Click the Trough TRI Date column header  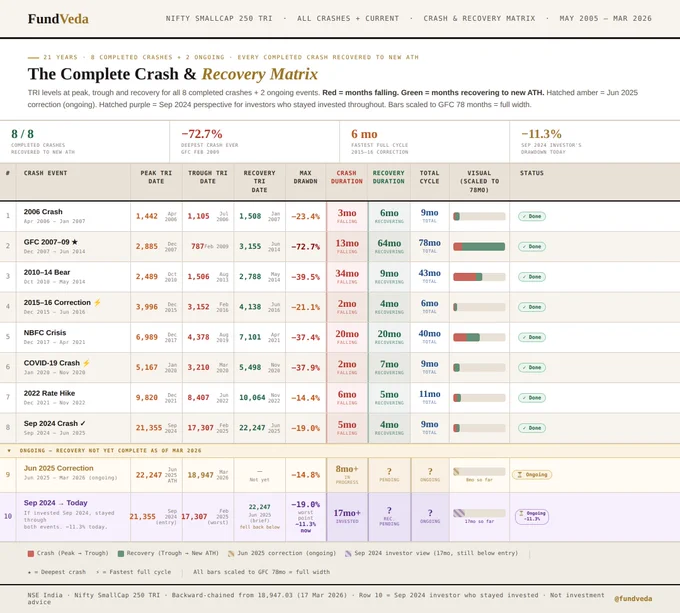click(208, 177)
